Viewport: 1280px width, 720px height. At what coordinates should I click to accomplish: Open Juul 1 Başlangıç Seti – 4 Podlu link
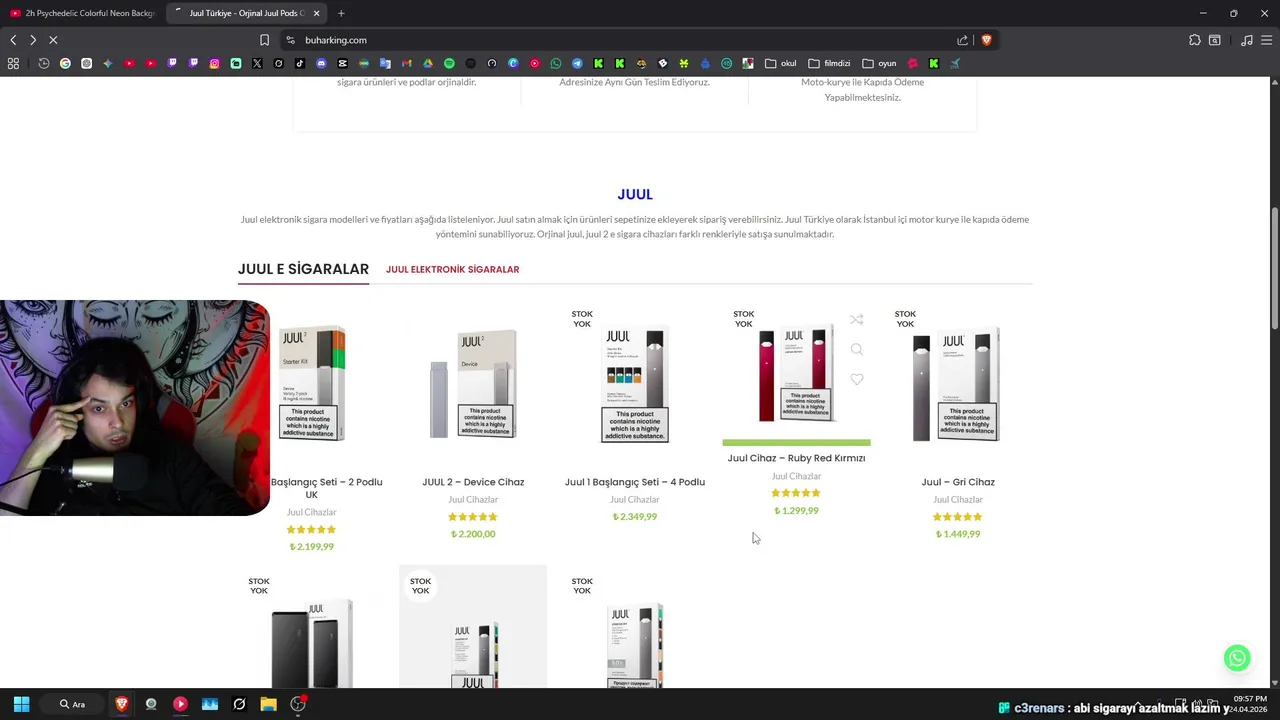click(635, 482)
